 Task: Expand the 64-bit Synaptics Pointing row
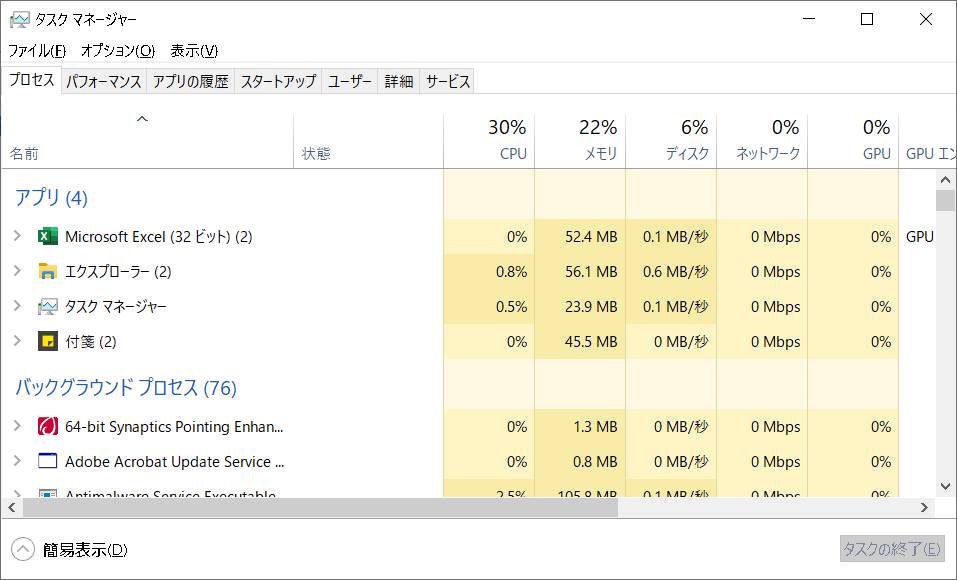17,426
